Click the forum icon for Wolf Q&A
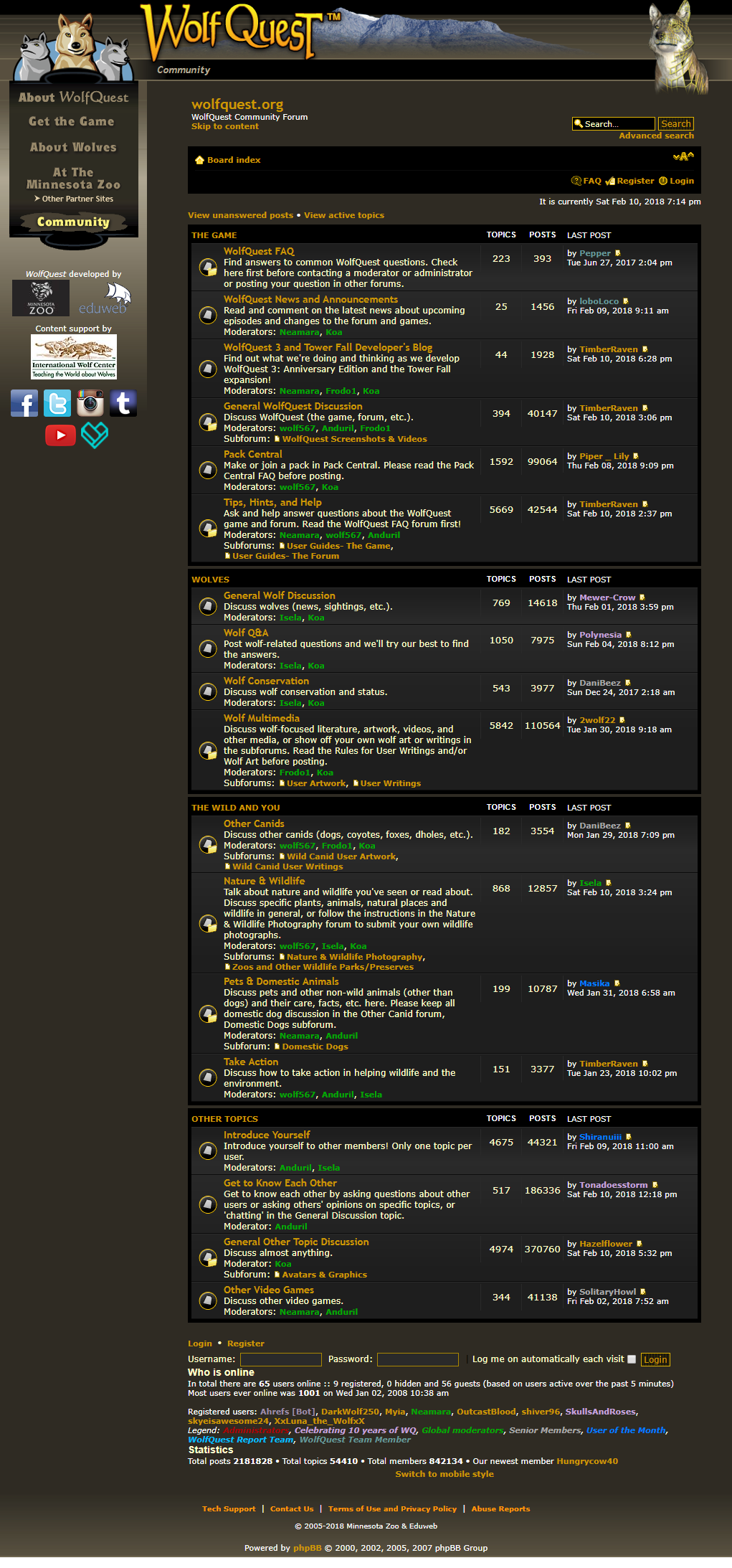This screenshot has height=1568, width=732. (208, 648)
